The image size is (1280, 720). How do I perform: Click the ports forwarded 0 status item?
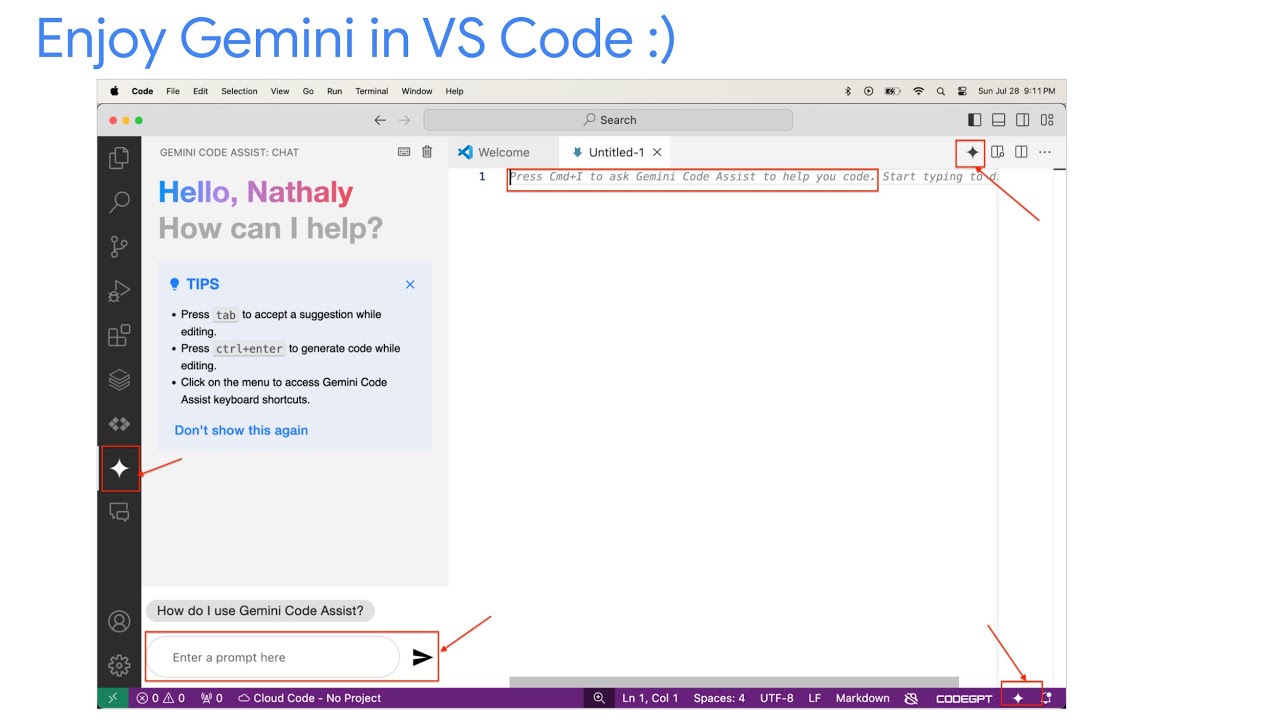(x=211, y=698)
